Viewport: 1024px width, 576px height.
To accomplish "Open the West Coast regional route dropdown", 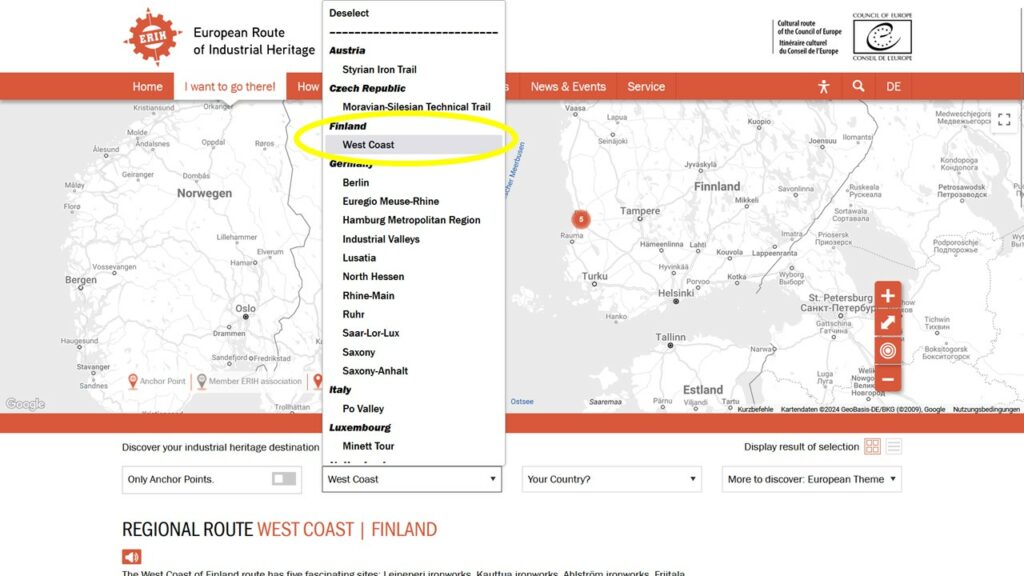I will (411, 479).
